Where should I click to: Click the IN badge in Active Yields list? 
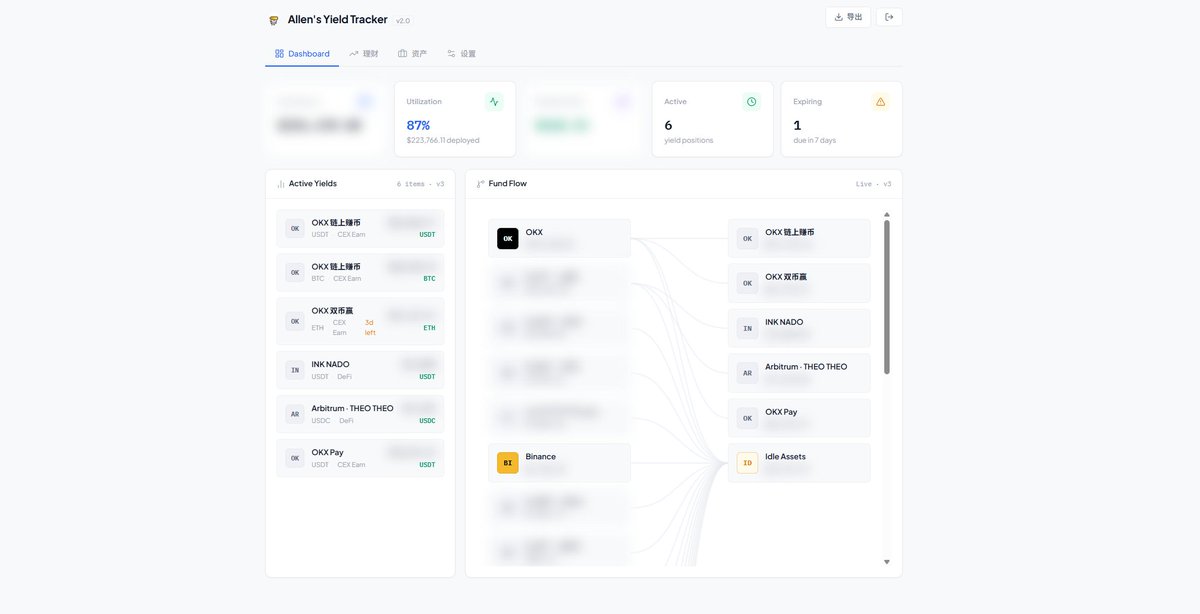295,370
